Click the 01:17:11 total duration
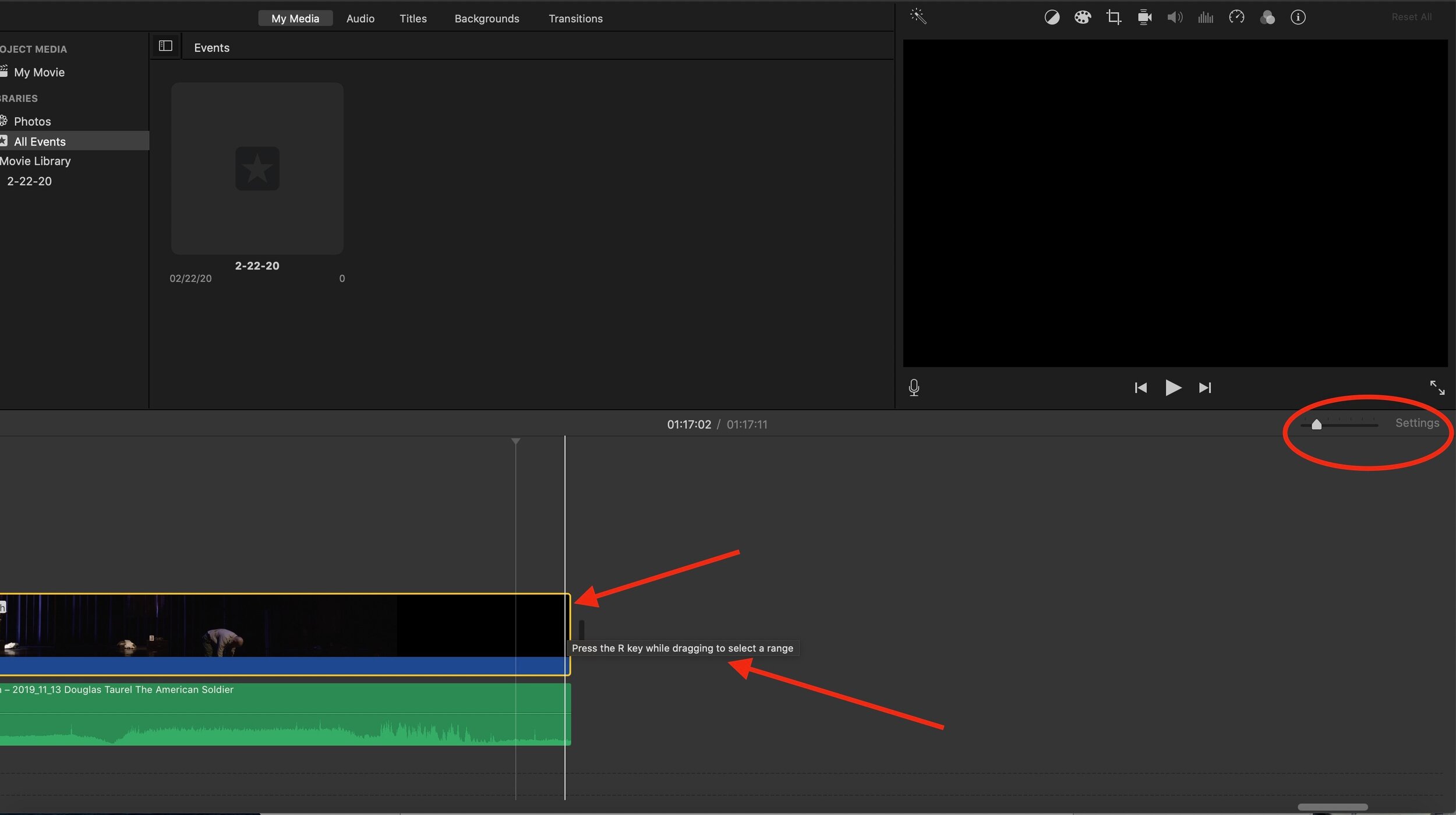 [747, 424]
